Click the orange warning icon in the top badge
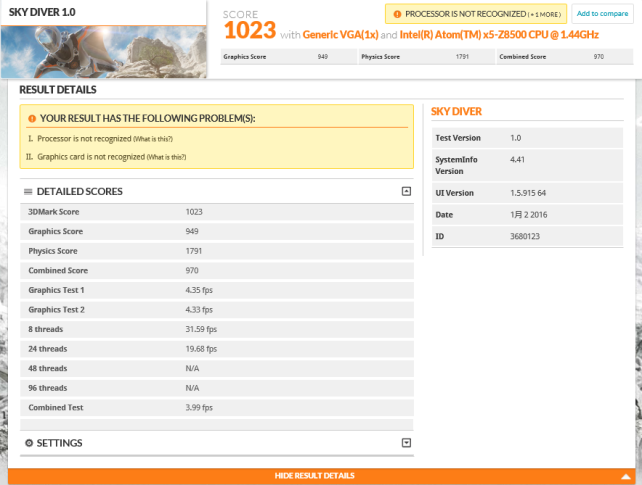This screenshot has width=642, height=485. coord(397,14)
